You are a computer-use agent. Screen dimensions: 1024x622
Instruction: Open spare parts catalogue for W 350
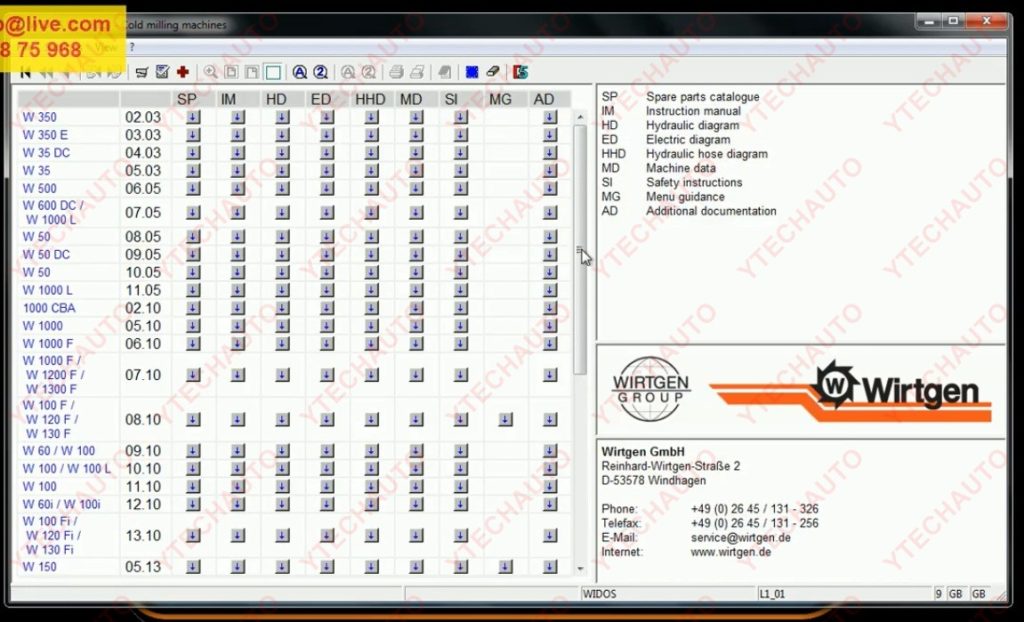(193, 117)
